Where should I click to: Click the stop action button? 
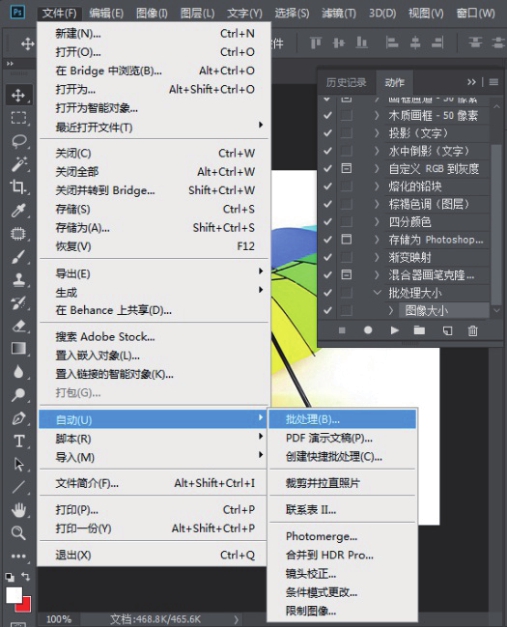tap(342, 330)
